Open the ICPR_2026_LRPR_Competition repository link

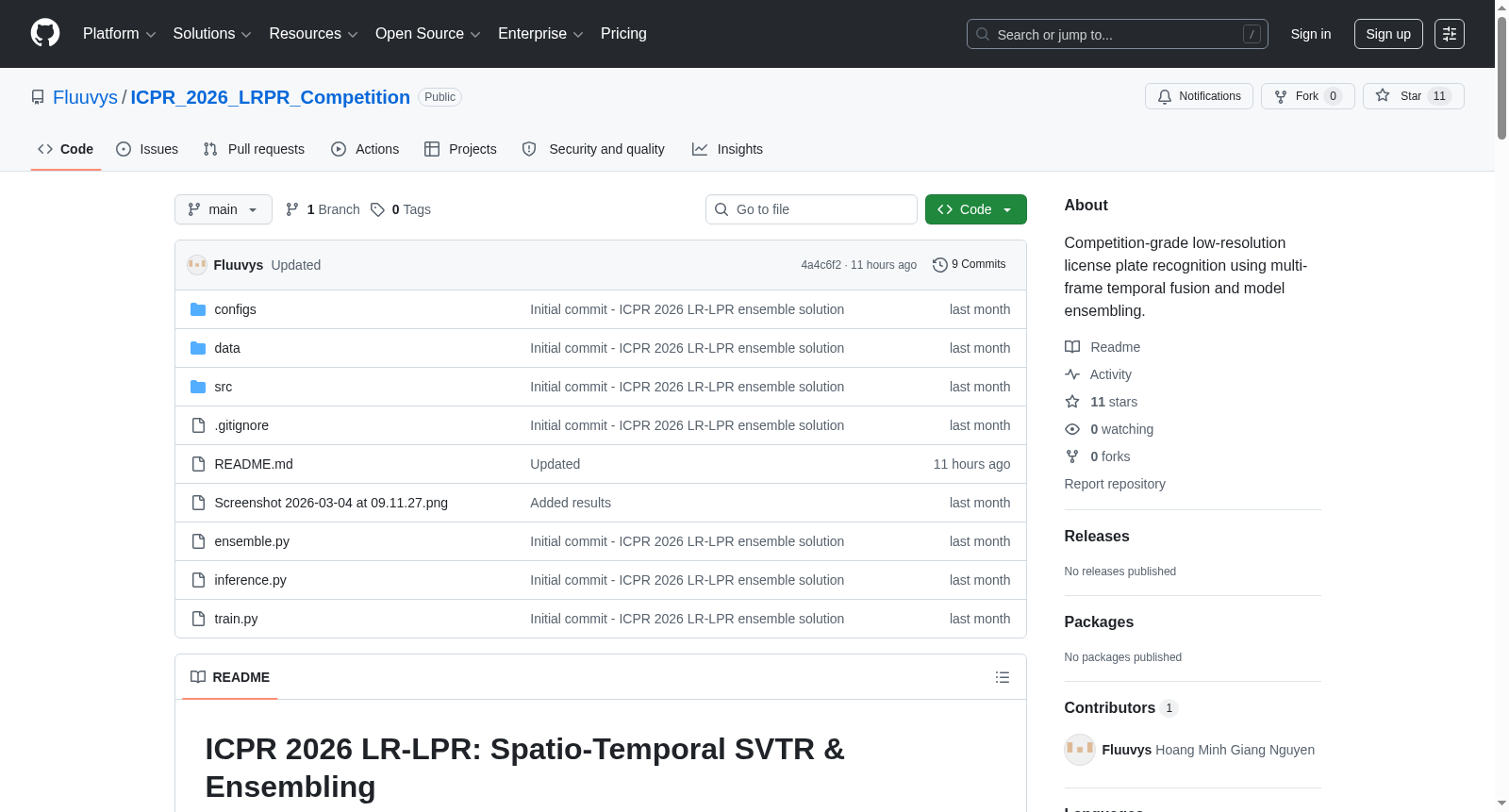coord(271,97)
